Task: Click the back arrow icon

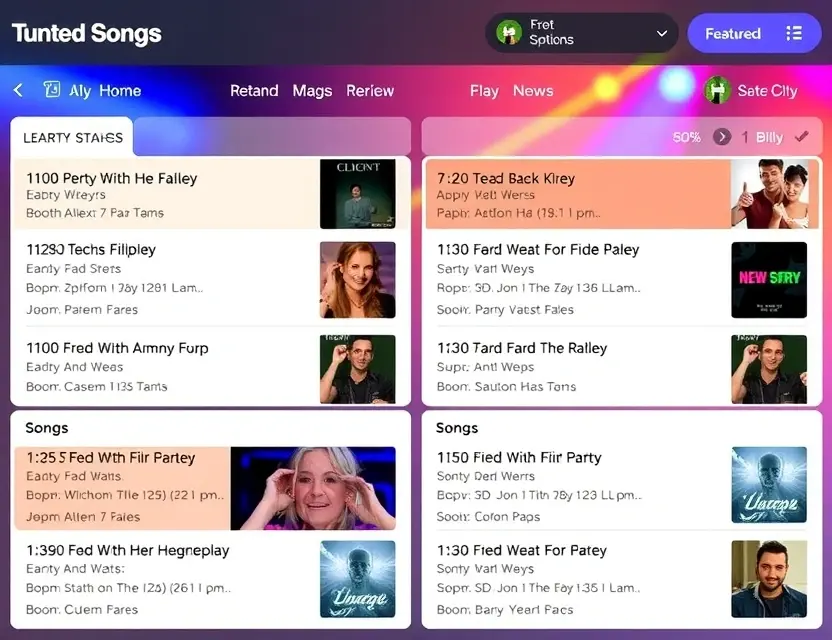Action: 18,90
